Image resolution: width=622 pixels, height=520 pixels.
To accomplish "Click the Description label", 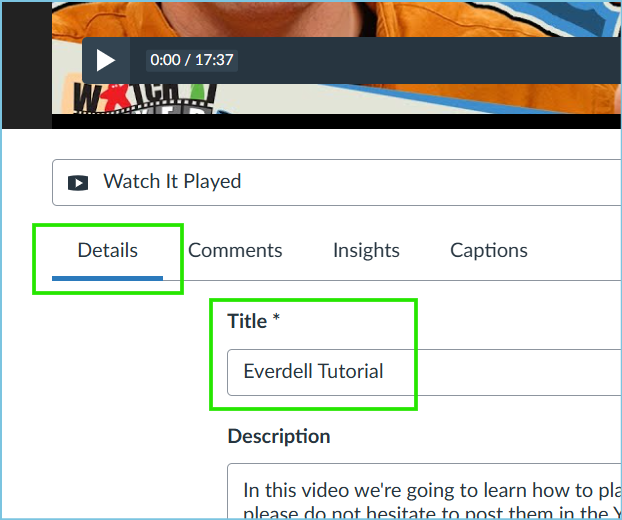I will (279, 436).
